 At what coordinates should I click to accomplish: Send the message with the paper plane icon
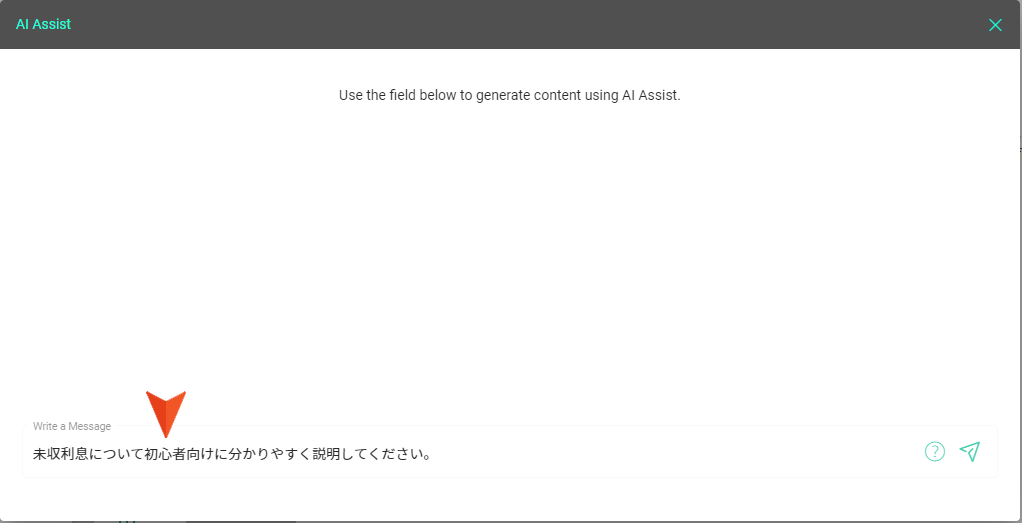970,451
